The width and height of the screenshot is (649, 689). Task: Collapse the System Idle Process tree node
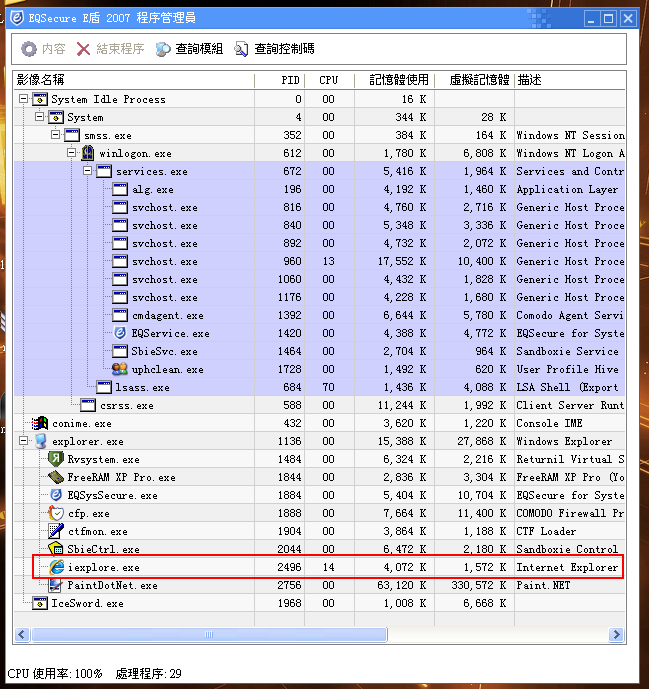[24, 99]
